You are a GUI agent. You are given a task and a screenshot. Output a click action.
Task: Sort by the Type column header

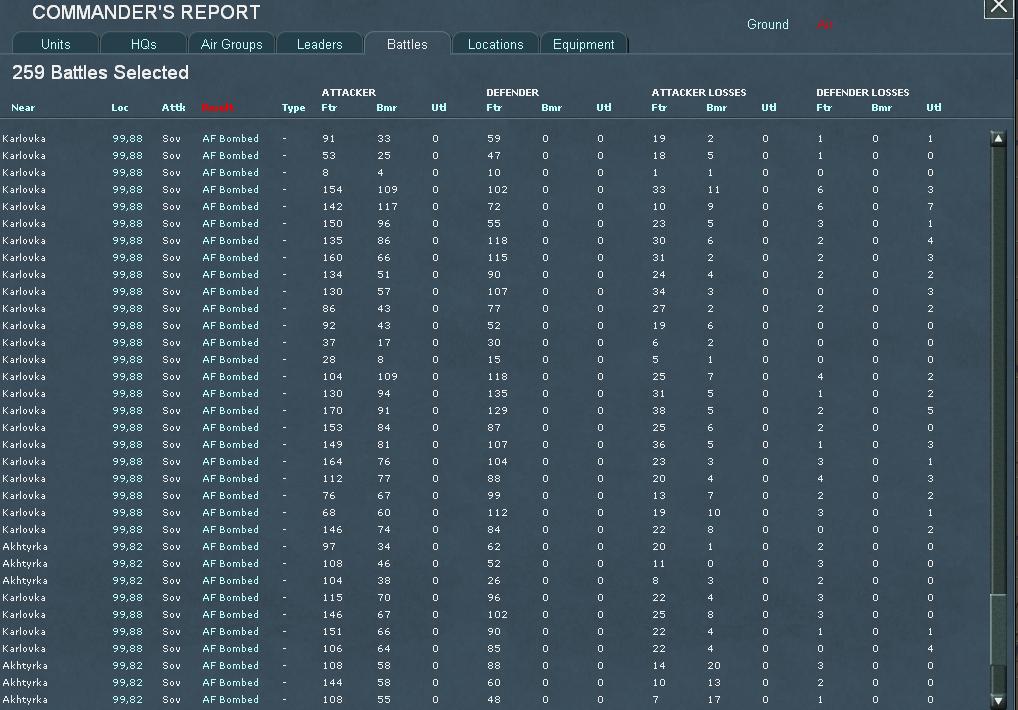pyautogui.click(x=293, y=108)
